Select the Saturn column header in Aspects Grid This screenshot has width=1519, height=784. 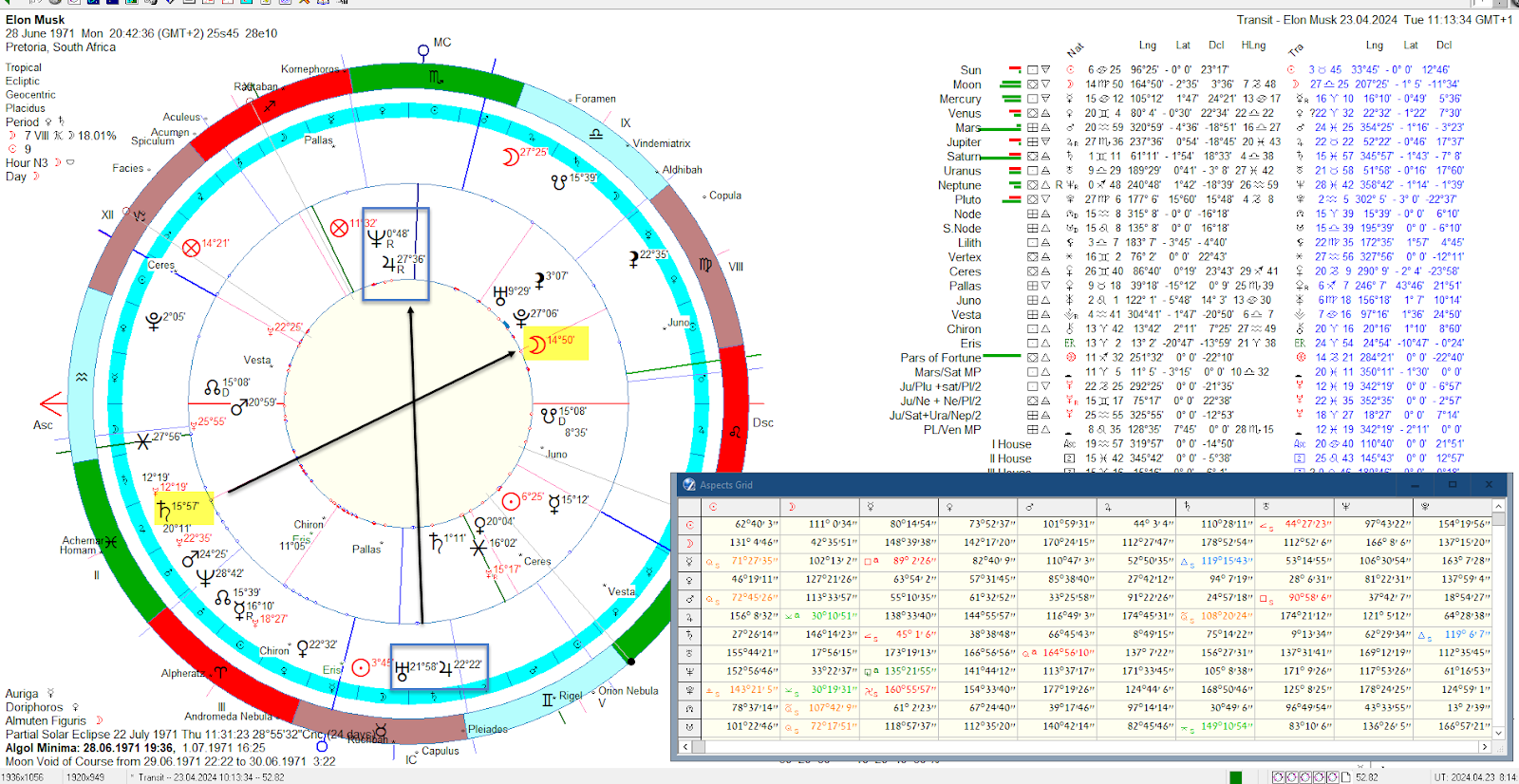click(x=1215, y=507)
